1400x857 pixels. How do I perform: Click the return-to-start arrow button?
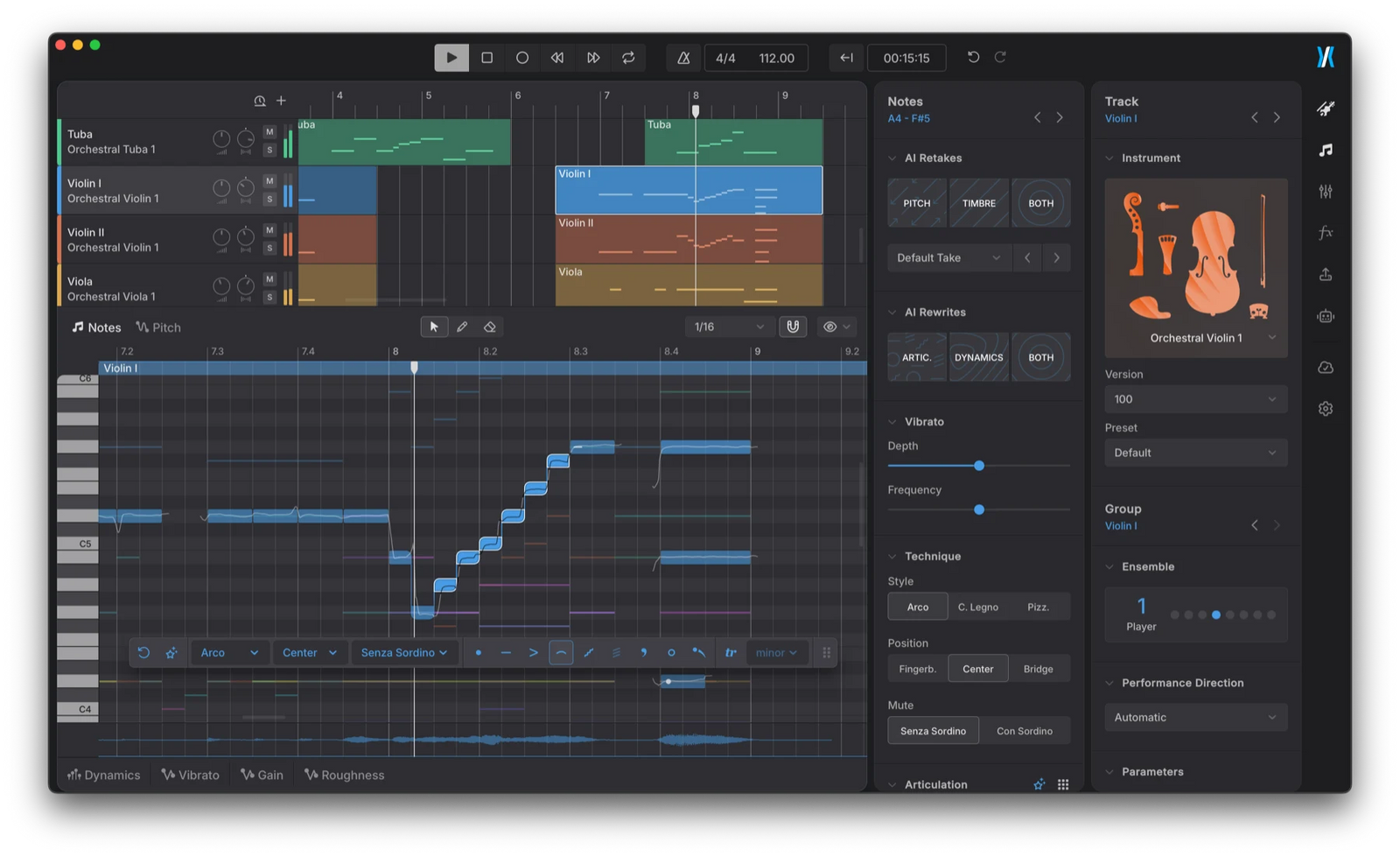pyautogui.click(x=846, y=58)
